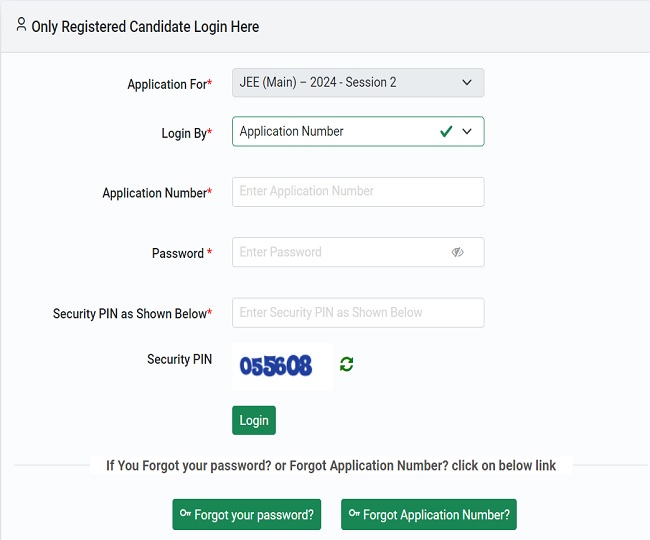Image resolution: width=650 pixels, height=540 pixels.
Task: Click the Forgot your password? button
Action: point(247,515)
